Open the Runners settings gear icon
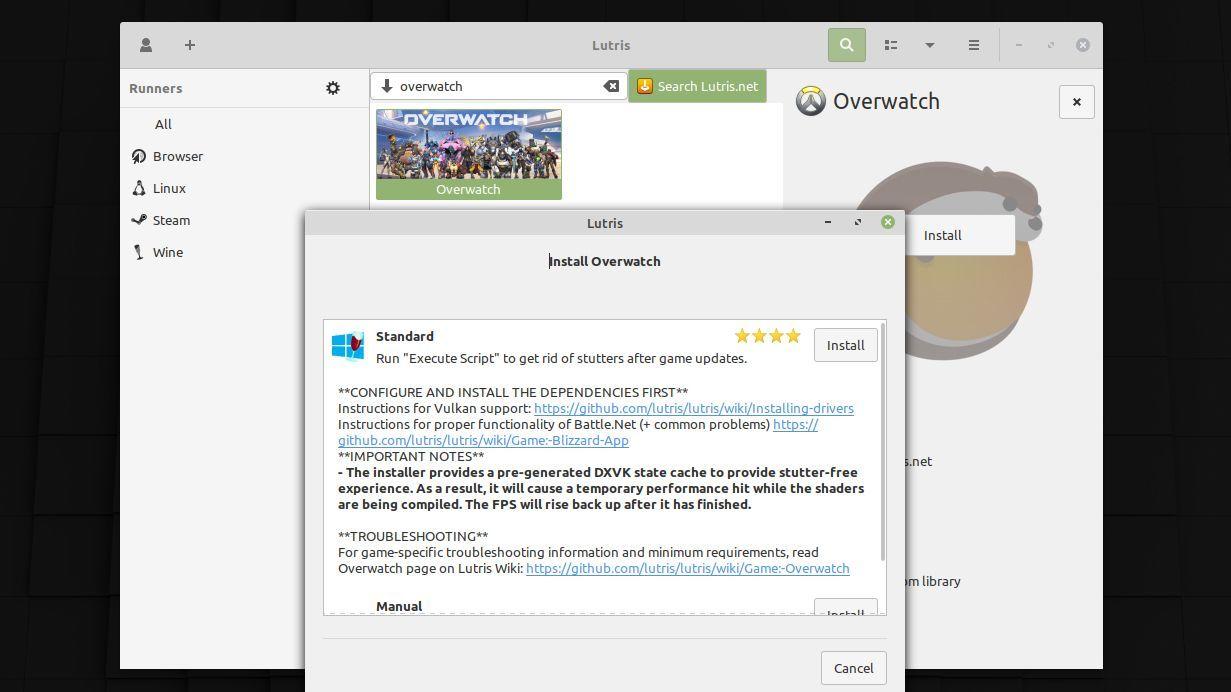Screen dimensions: 1231x692 coord(333,88)
